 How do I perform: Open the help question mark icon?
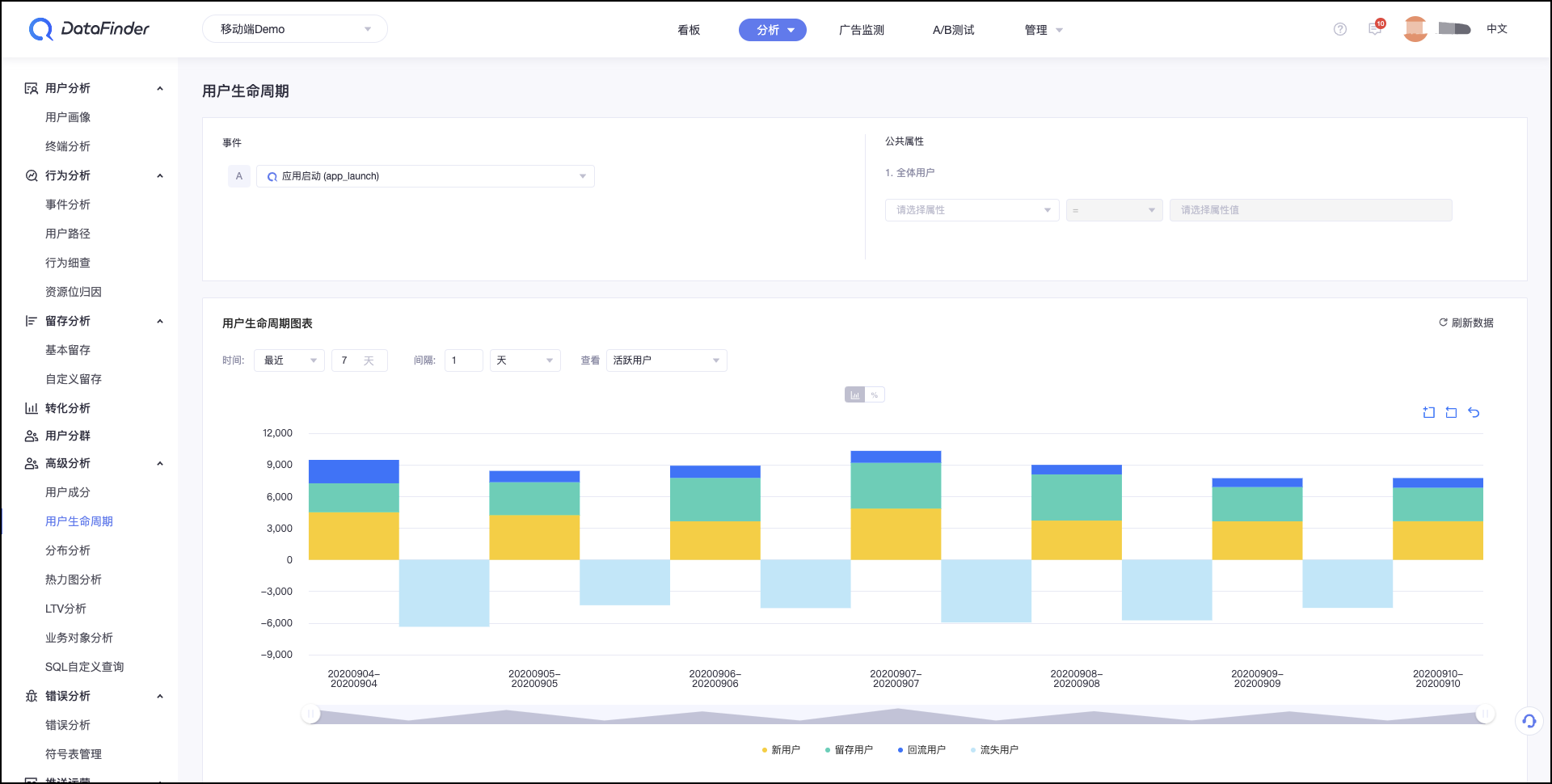1340,29
